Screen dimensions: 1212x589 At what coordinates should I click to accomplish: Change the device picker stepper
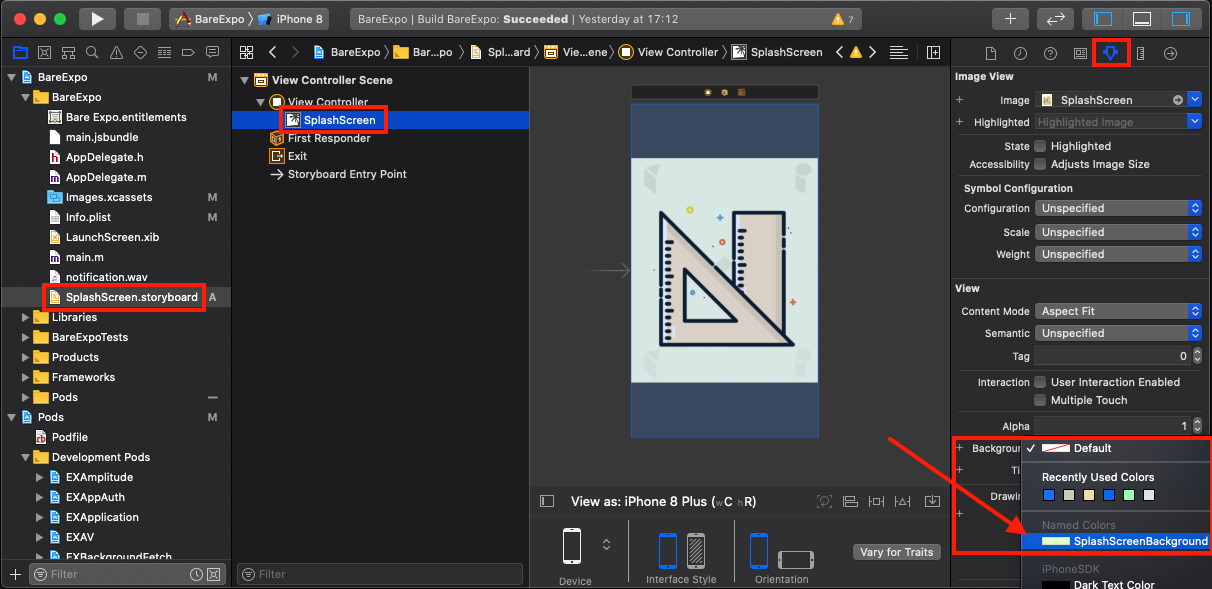606,545
